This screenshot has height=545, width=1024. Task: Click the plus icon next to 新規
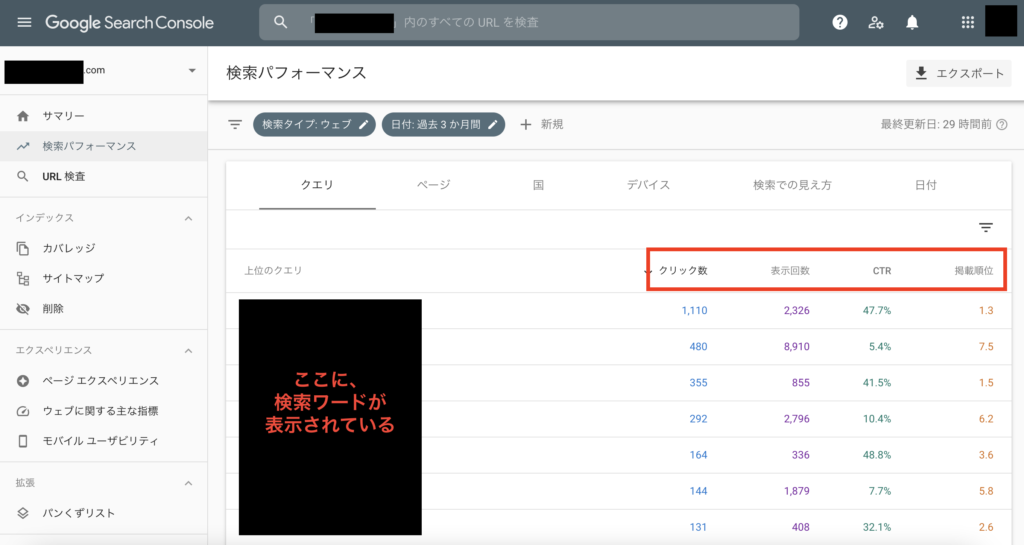coord(526,124)
